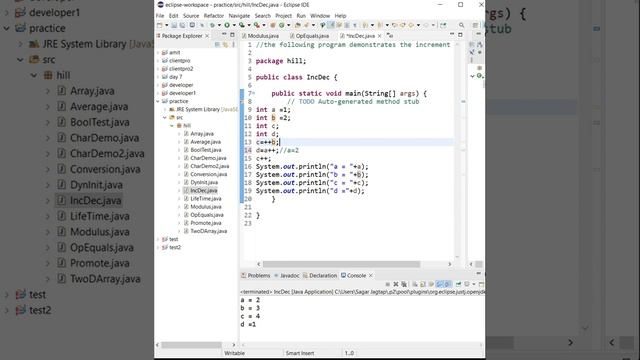
Task: Open the Window menu
Action: pos(320,16)
